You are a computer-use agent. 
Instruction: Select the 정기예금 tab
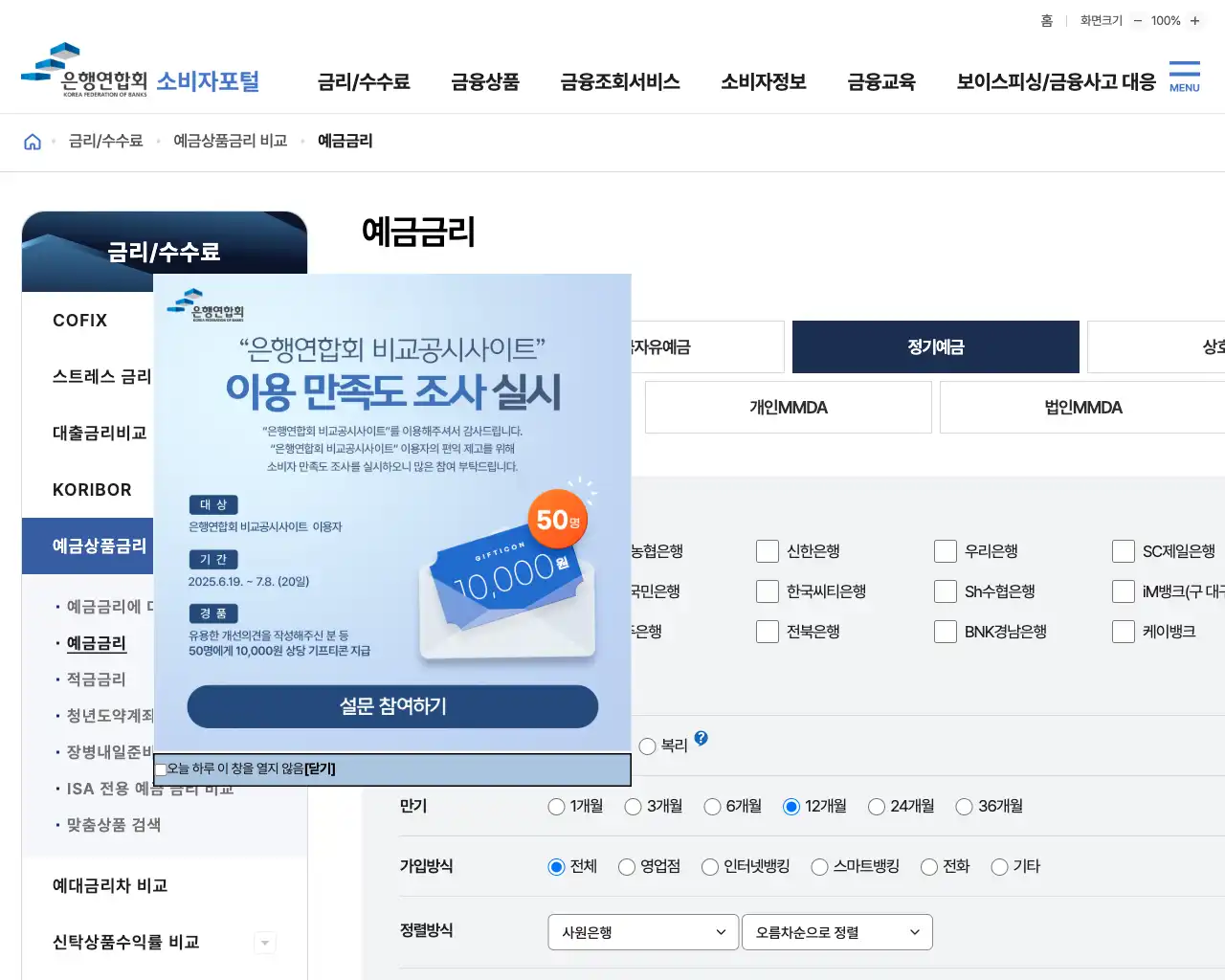[x=936, y=346]
